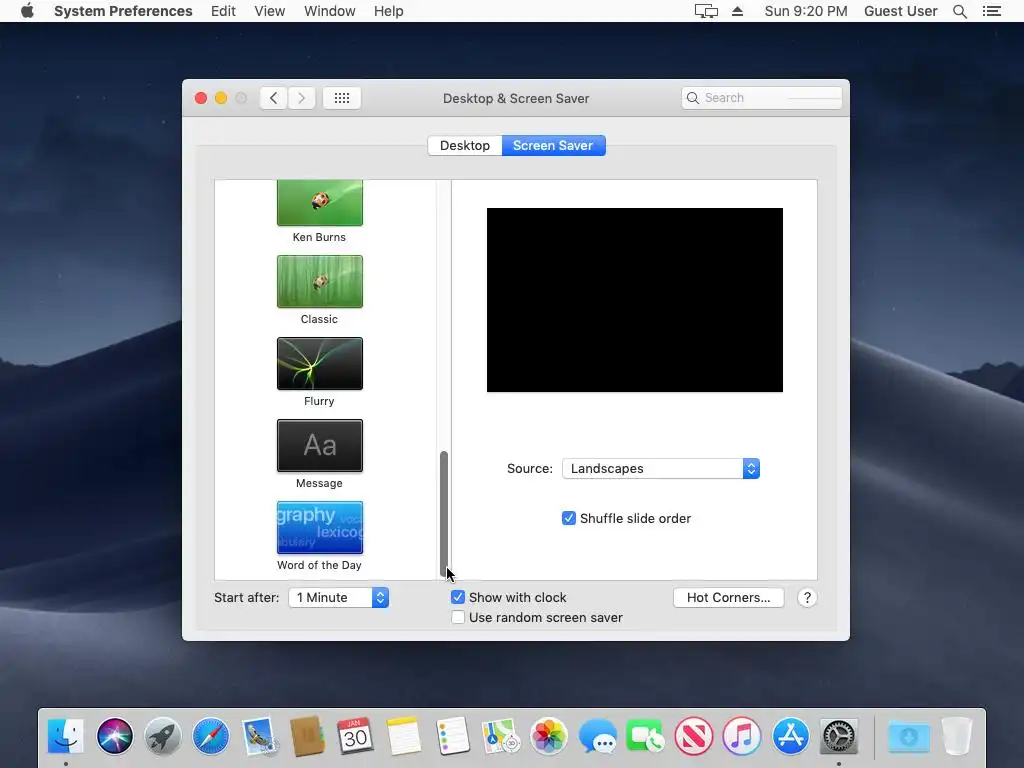Open Downloads folder in Dock

[908, 736]
